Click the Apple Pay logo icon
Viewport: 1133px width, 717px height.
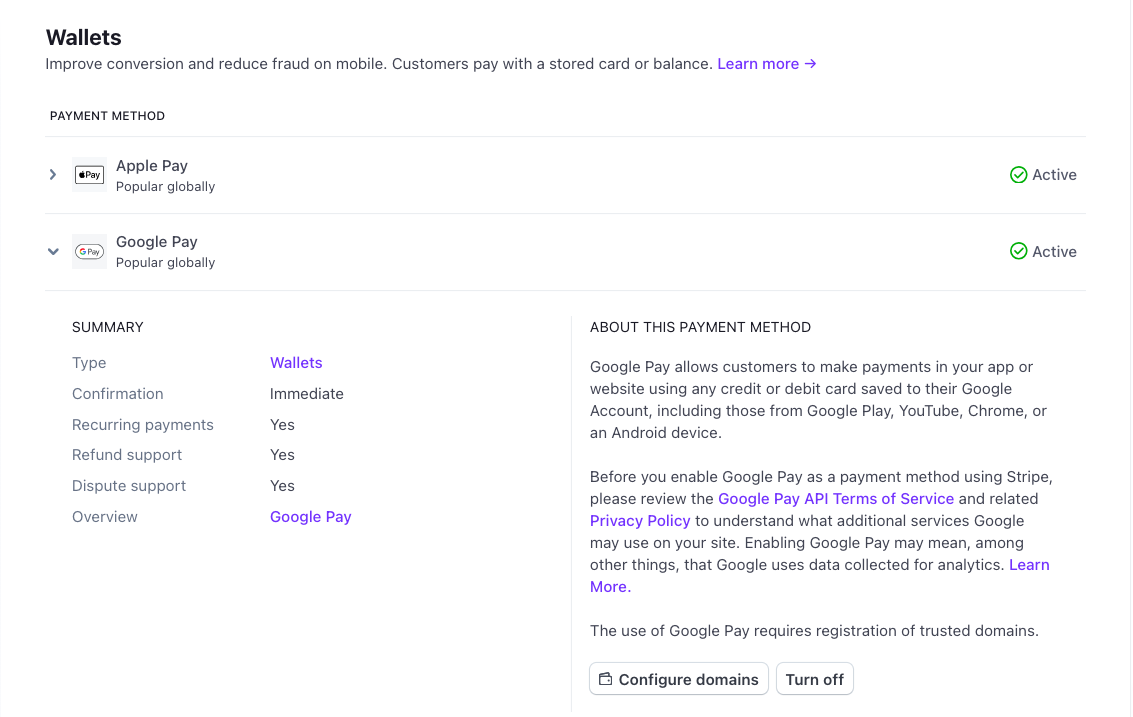pyautogui.click(x=89, y=175)
